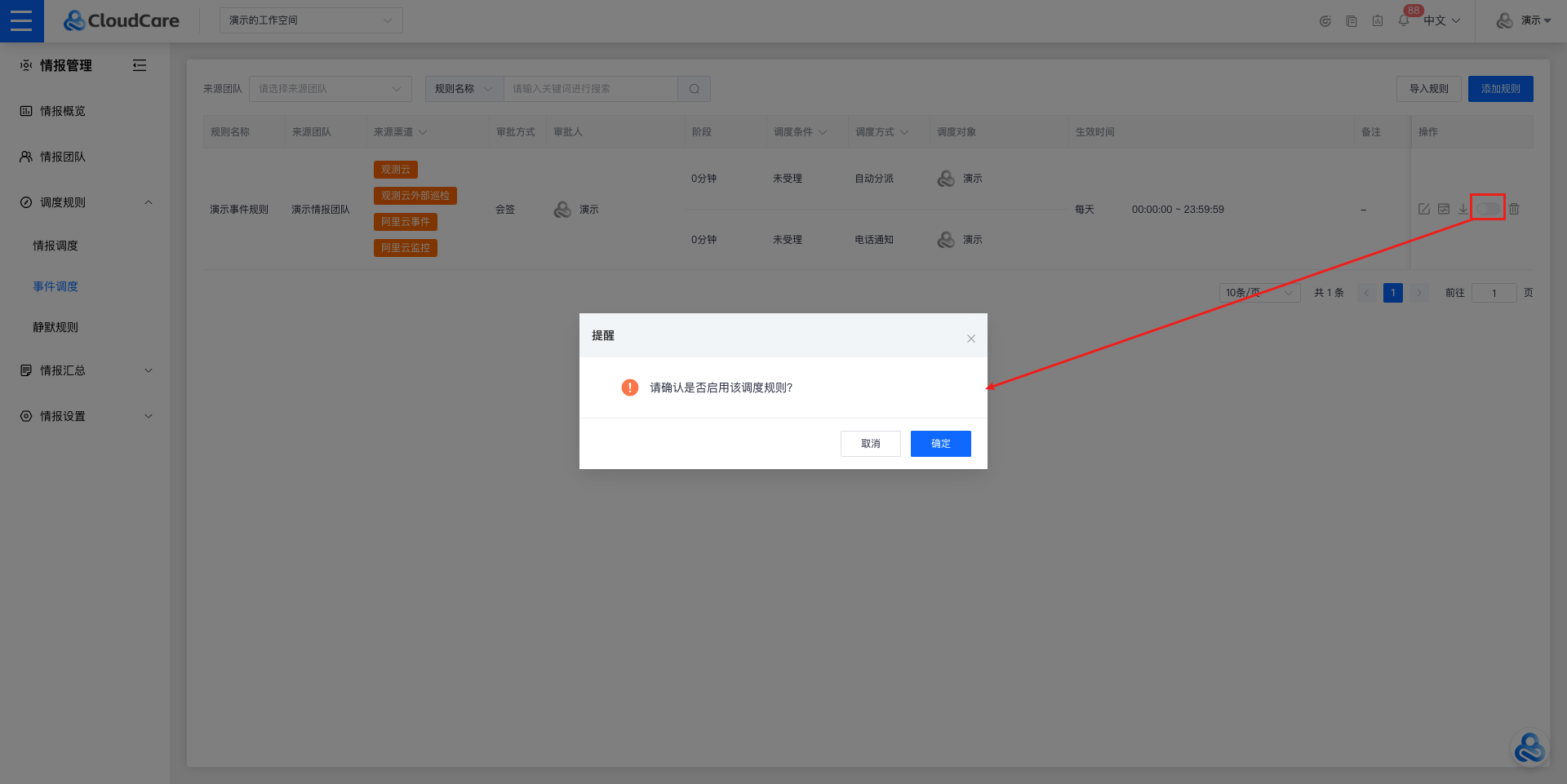
Task: Click the edit rule pencil icon
Action: coord(1424,209)
